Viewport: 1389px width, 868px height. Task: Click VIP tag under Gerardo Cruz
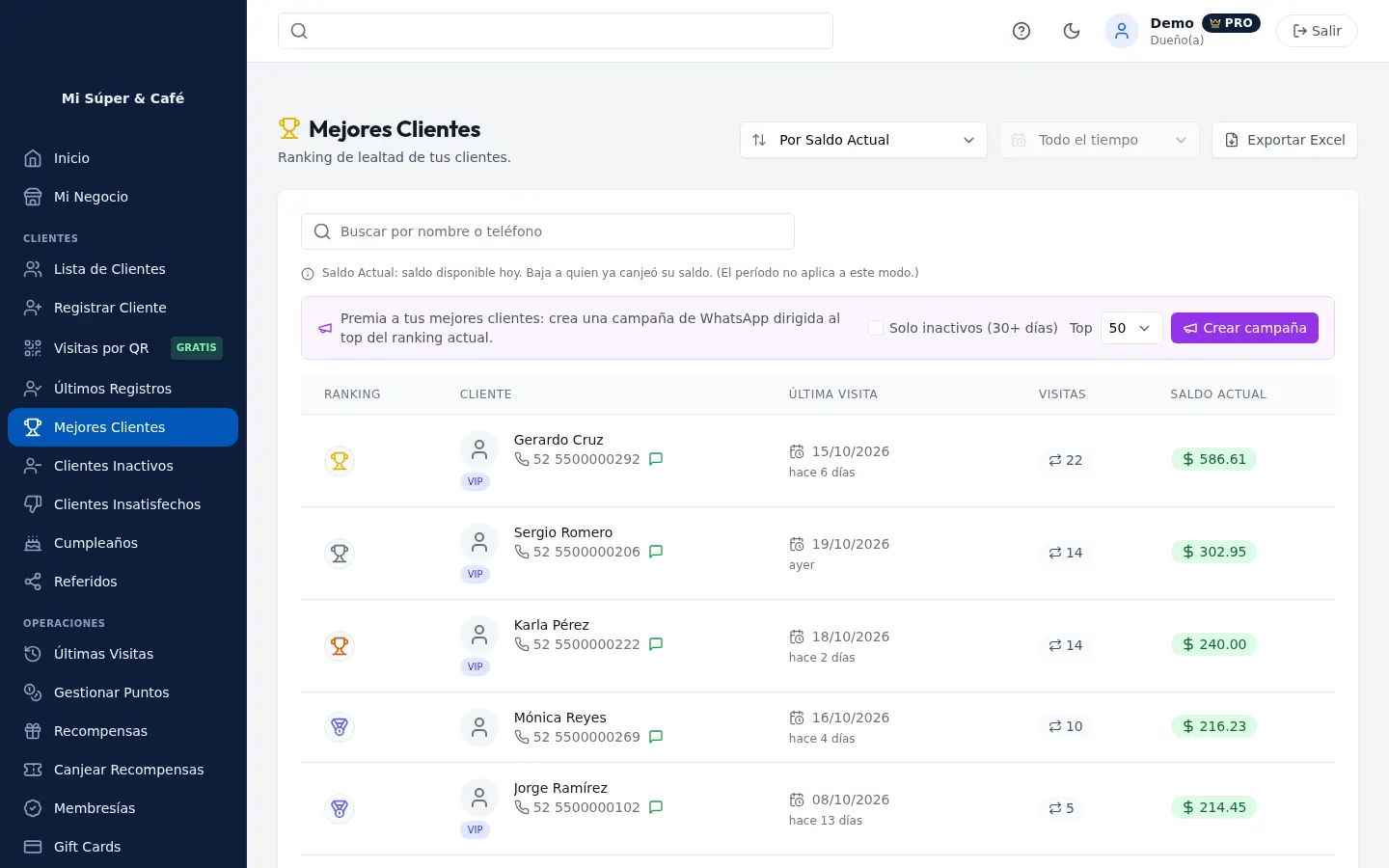475,481
